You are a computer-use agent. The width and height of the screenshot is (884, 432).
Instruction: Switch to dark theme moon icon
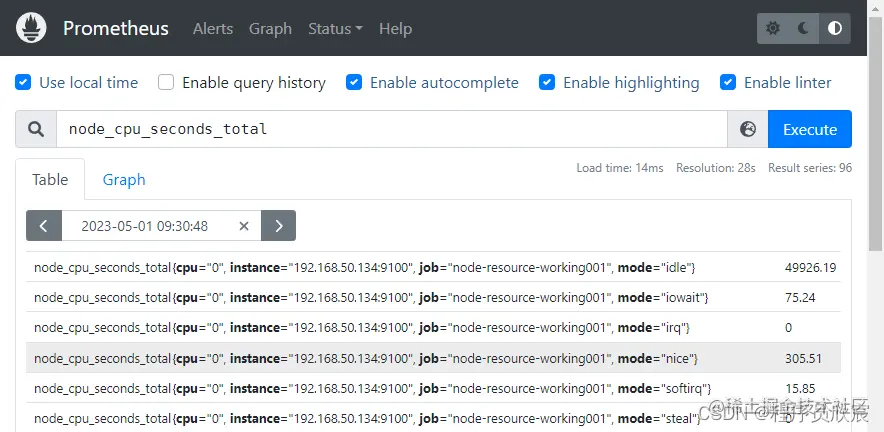804,29
